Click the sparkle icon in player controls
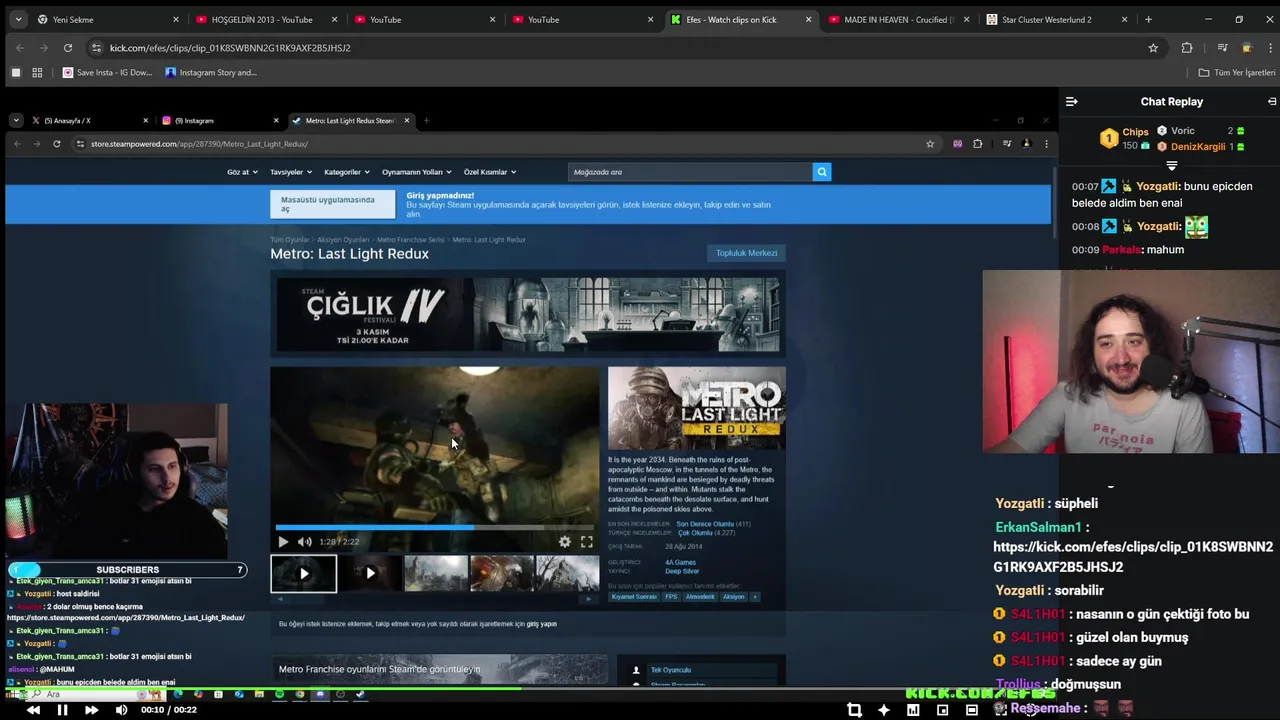This screenshot has height=720, width=1280. pos(884,710)
